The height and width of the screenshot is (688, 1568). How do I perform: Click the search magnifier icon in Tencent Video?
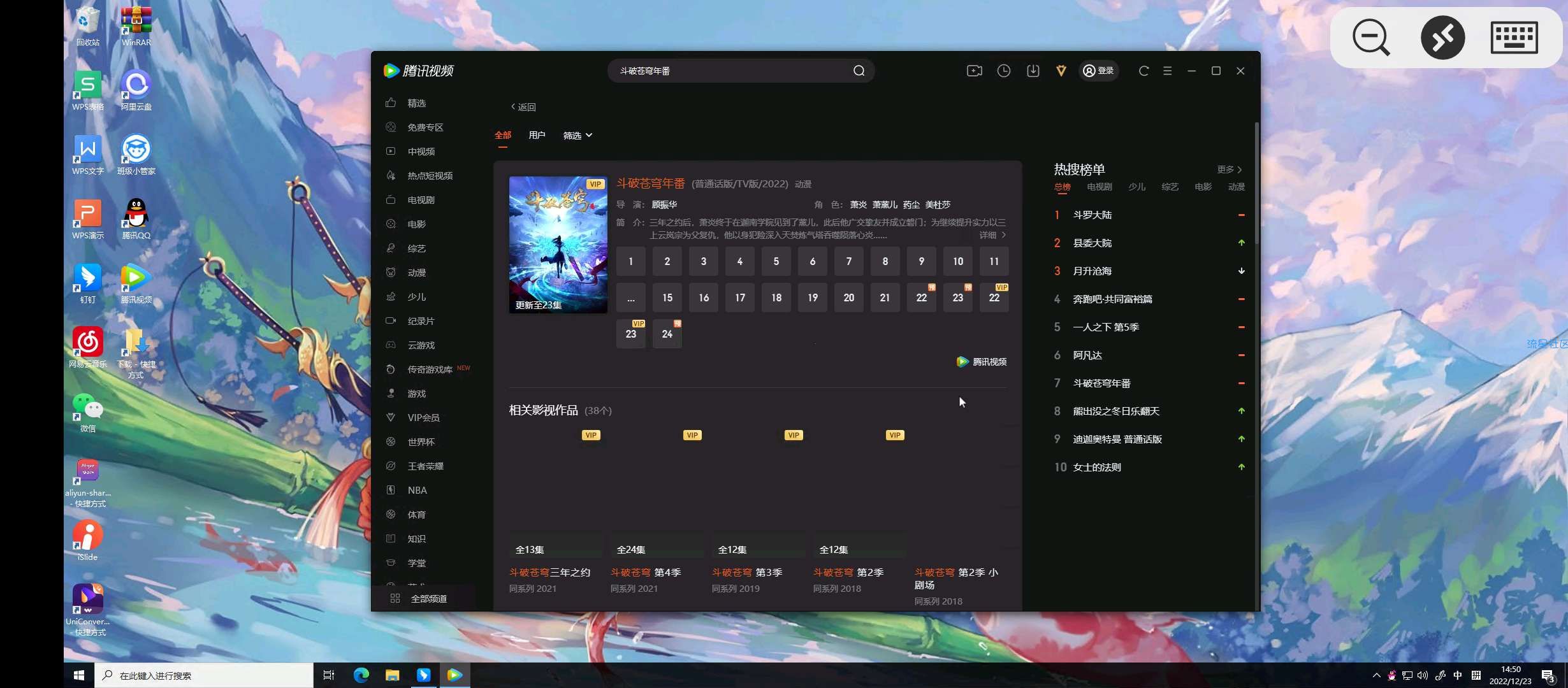[x=859, y=71]
